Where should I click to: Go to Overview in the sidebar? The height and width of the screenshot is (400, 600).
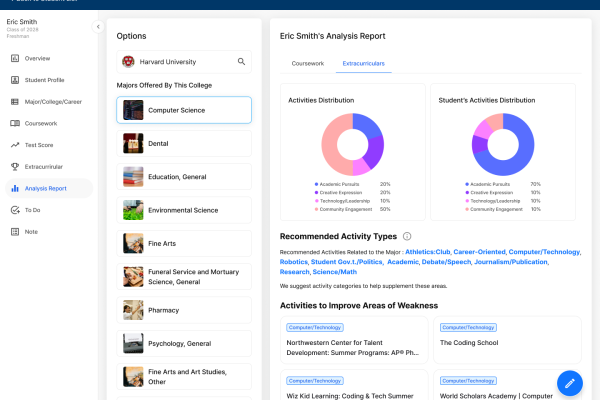pyautogui.click(x=38, y=58)
